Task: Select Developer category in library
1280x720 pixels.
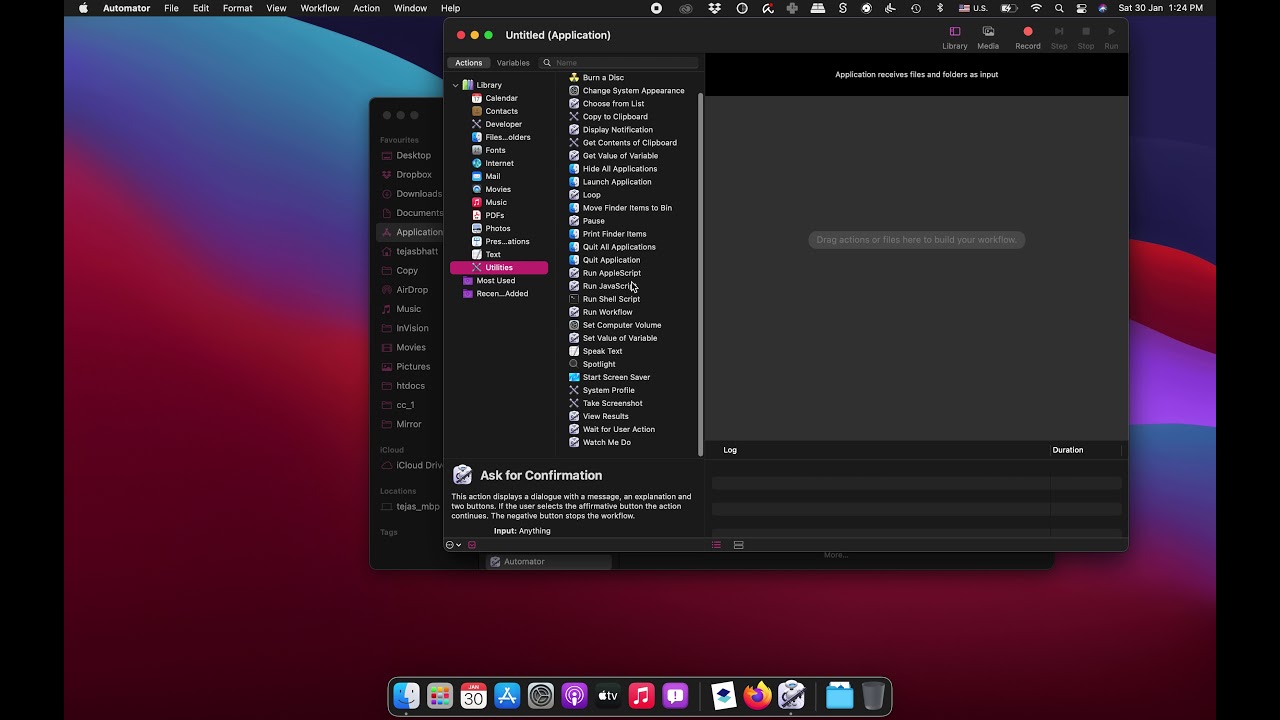Action: click(503, 124)
